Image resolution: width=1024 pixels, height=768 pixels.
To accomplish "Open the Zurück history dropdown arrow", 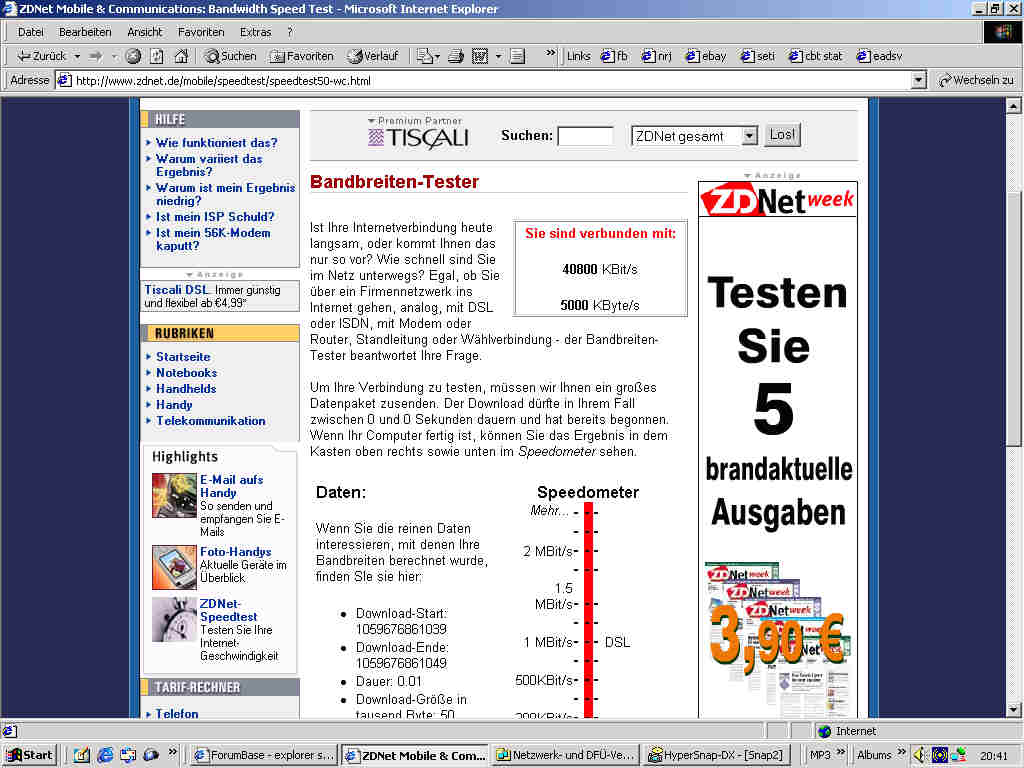I will point(76,56).
